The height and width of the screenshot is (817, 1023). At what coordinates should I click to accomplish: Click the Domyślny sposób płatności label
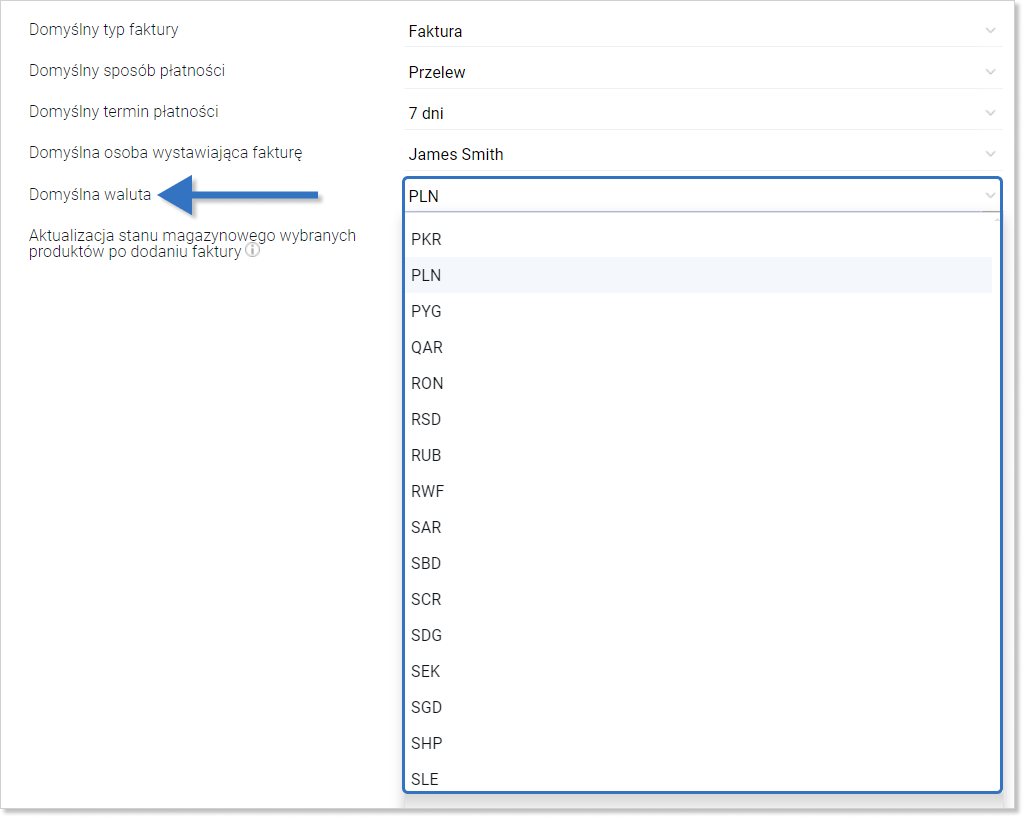127,70
